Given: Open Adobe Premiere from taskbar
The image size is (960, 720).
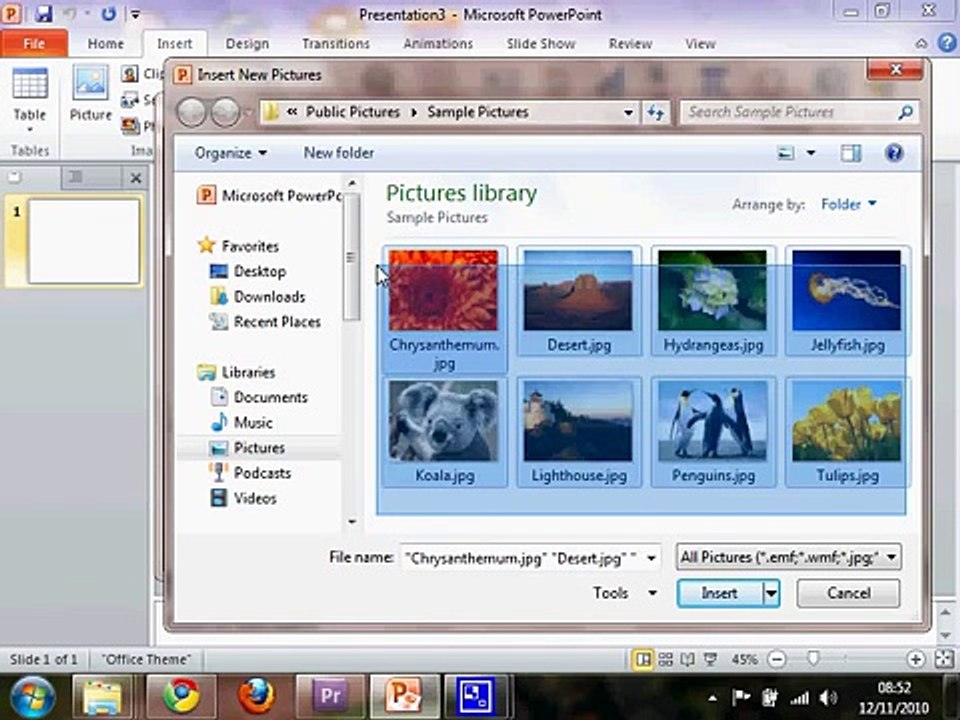Looking at the screenshot, I should [331, 696].
